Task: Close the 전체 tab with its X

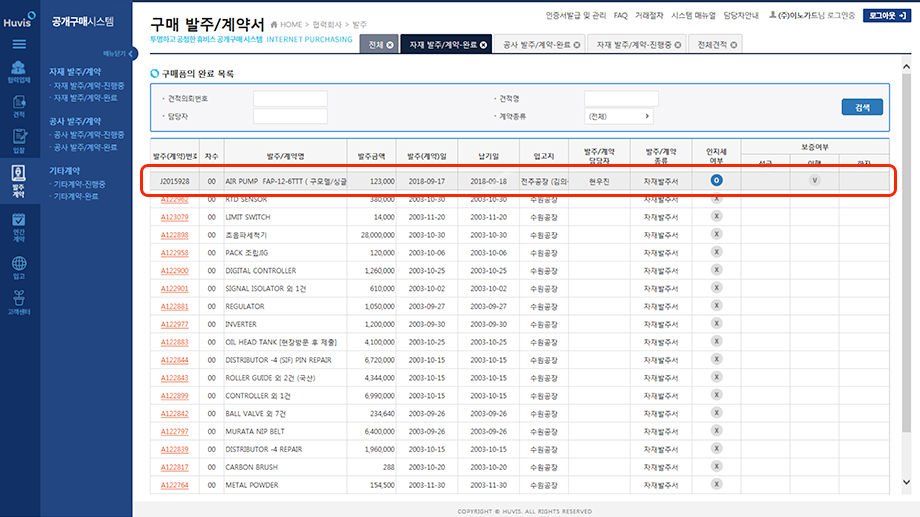Action: click(x=390, y=45)
